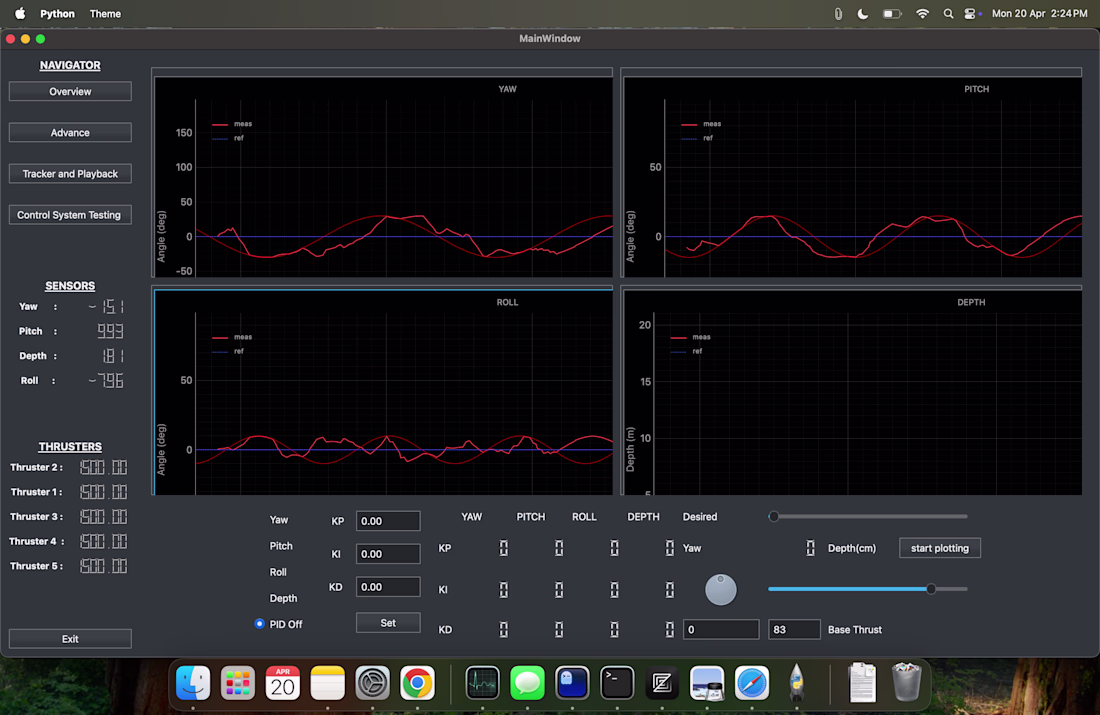The image size is (1100, 715).
Task: Open Control Center in menu bar
Action: 971,14
